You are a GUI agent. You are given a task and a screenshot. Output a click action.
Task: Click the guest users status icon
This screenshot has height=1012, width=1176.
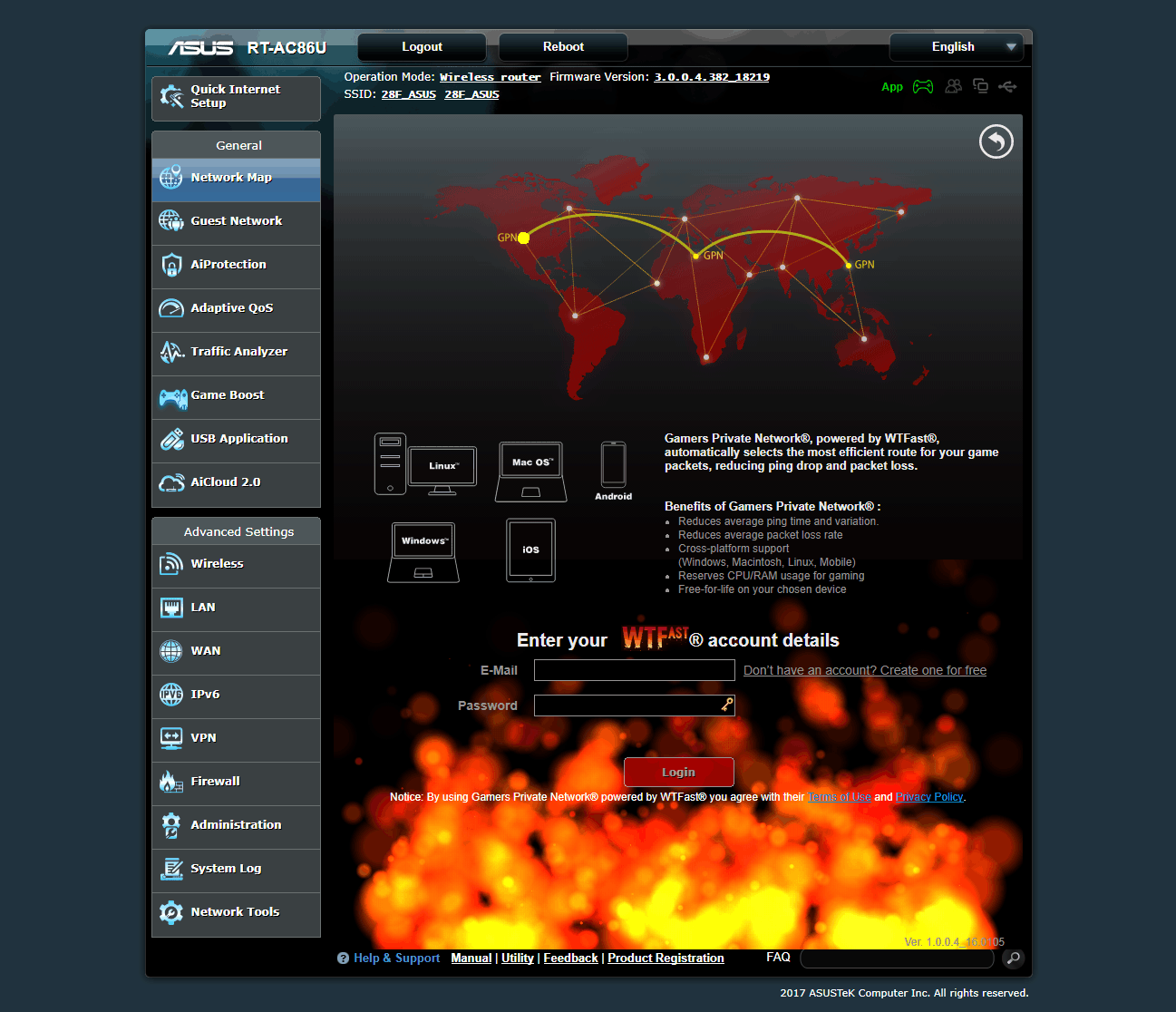[953, 86]
